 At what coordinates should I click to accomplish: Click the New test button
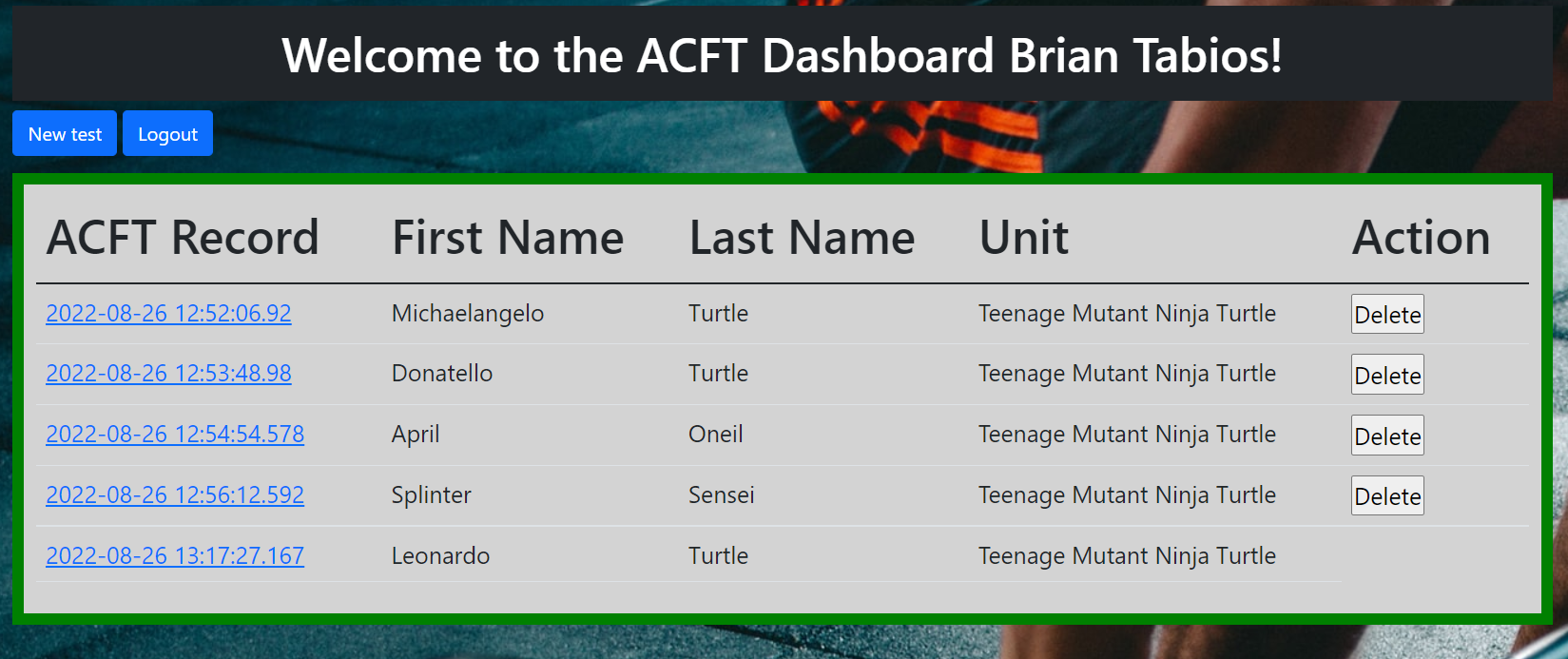pyautogui.click(x=64, y=133)
